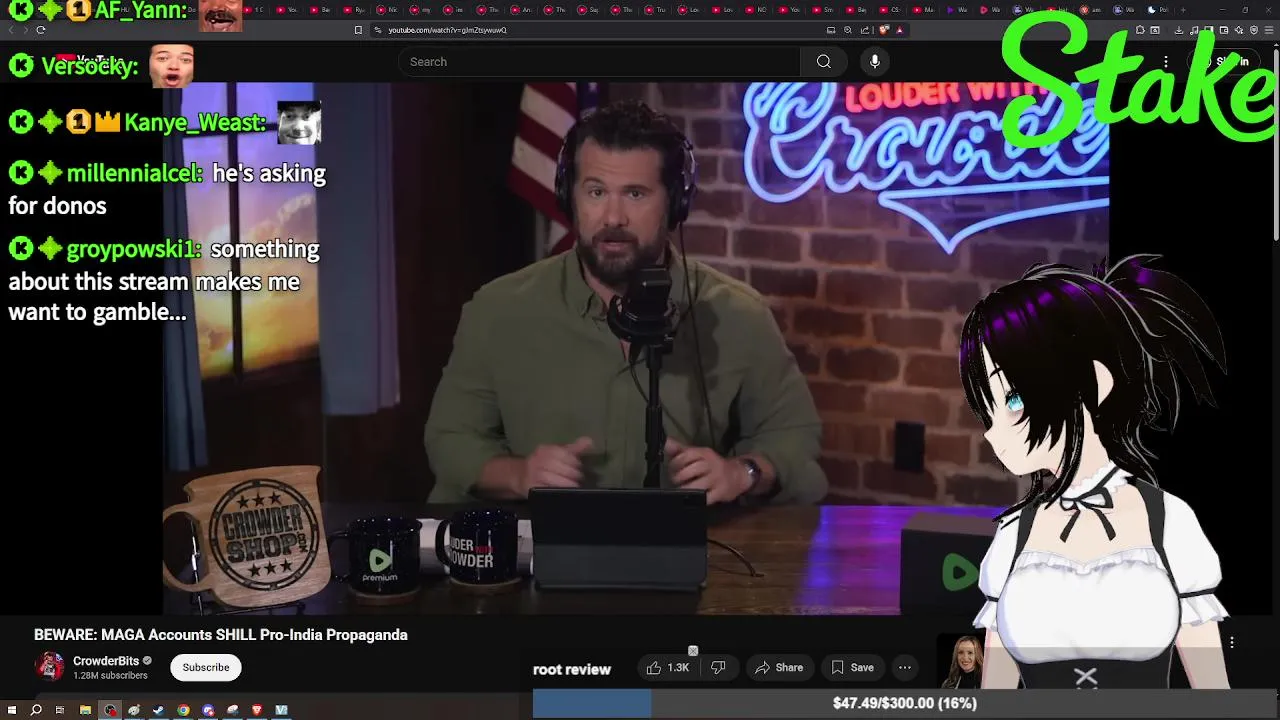Open the CrowderBits channel name link
Screen dimensions: 1280x720
(x=106, y=661)
